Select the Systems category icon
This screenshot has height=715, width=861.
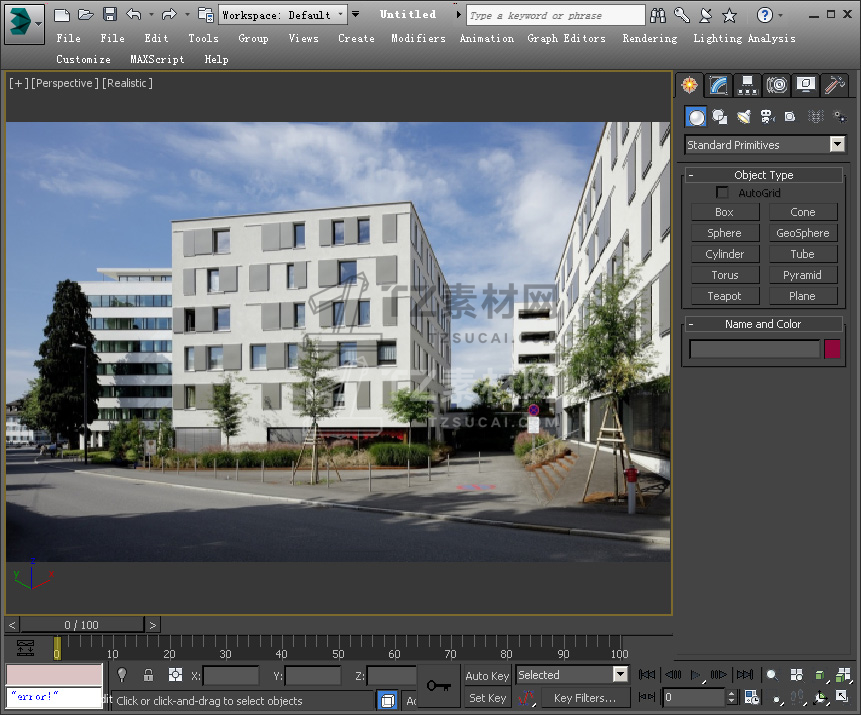pyautogui.click(x=840, y=117)
